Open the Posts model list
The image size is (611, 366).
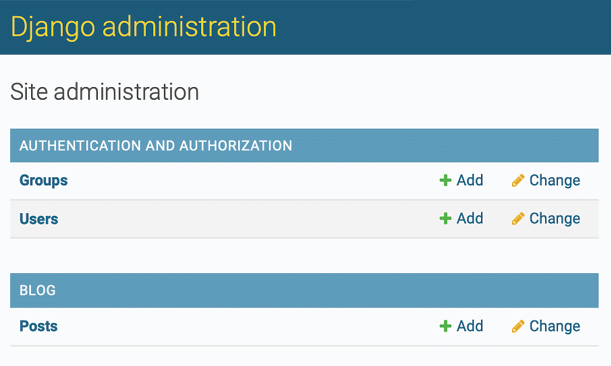38,326
